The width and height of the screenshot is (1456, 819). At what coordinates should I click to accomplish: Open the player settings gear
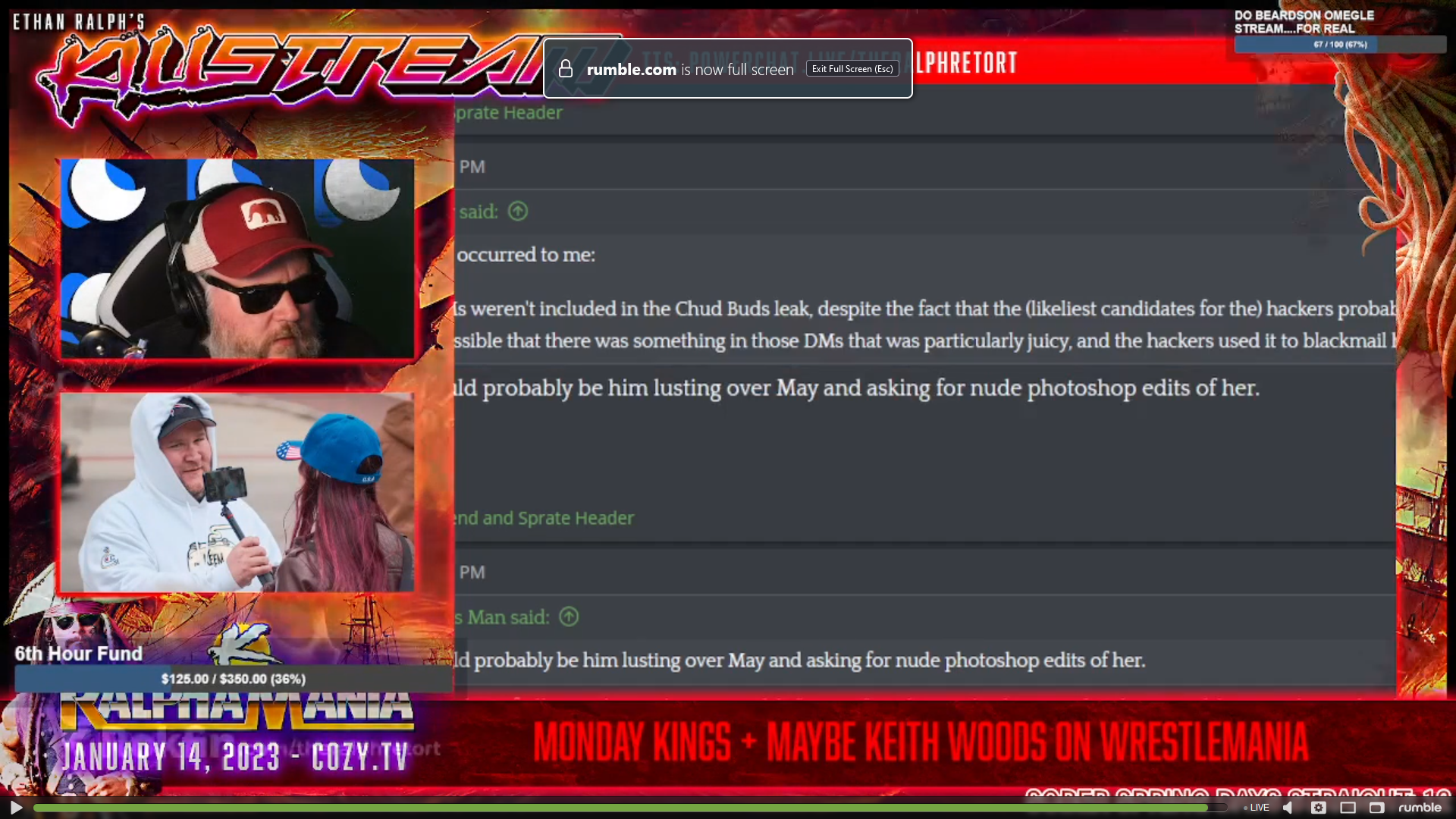(x=1318, y=808)
